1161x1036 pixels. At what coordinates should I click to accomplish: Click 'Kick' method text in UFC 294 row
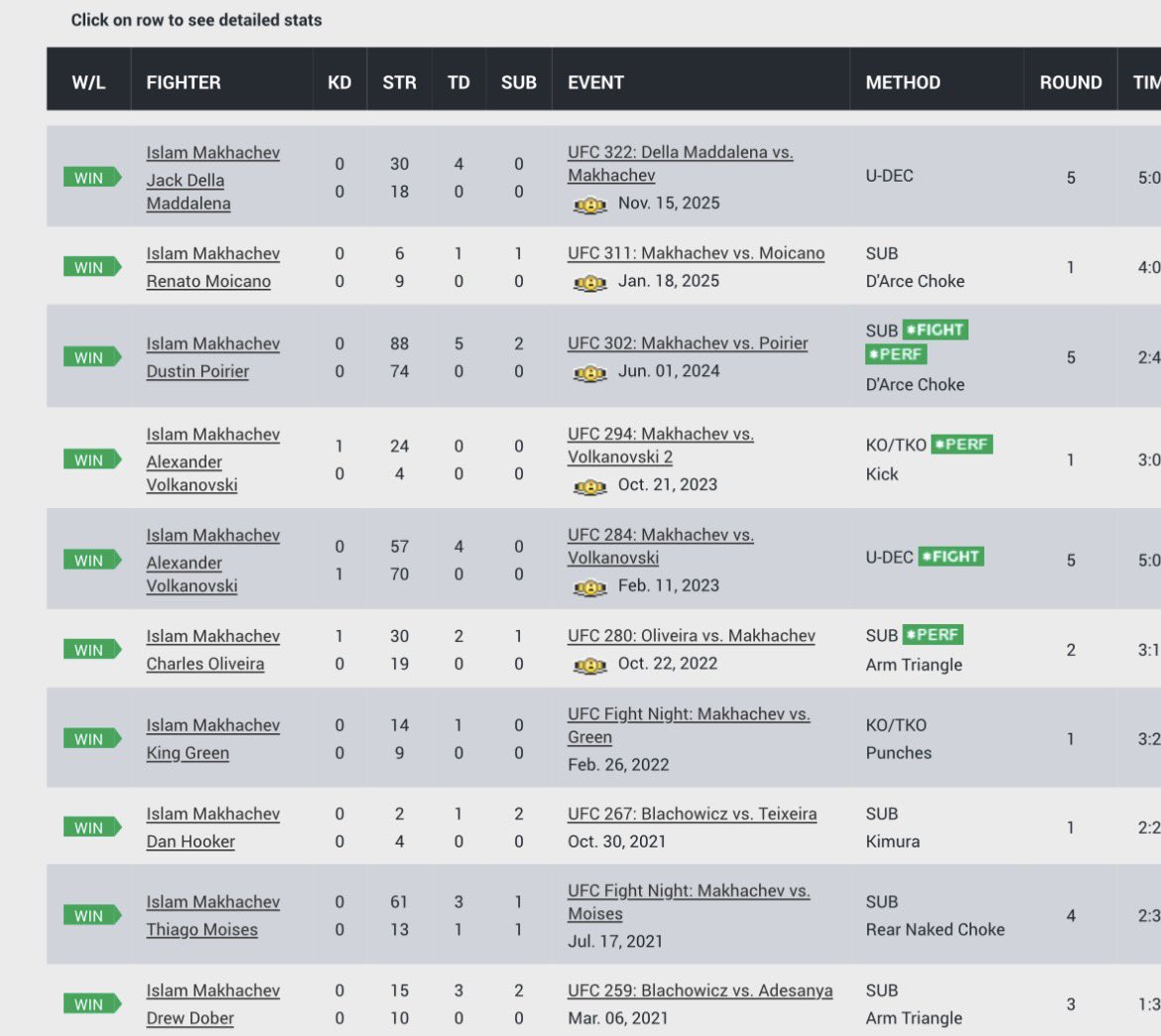pyautogui.click(x=882, y=474)
